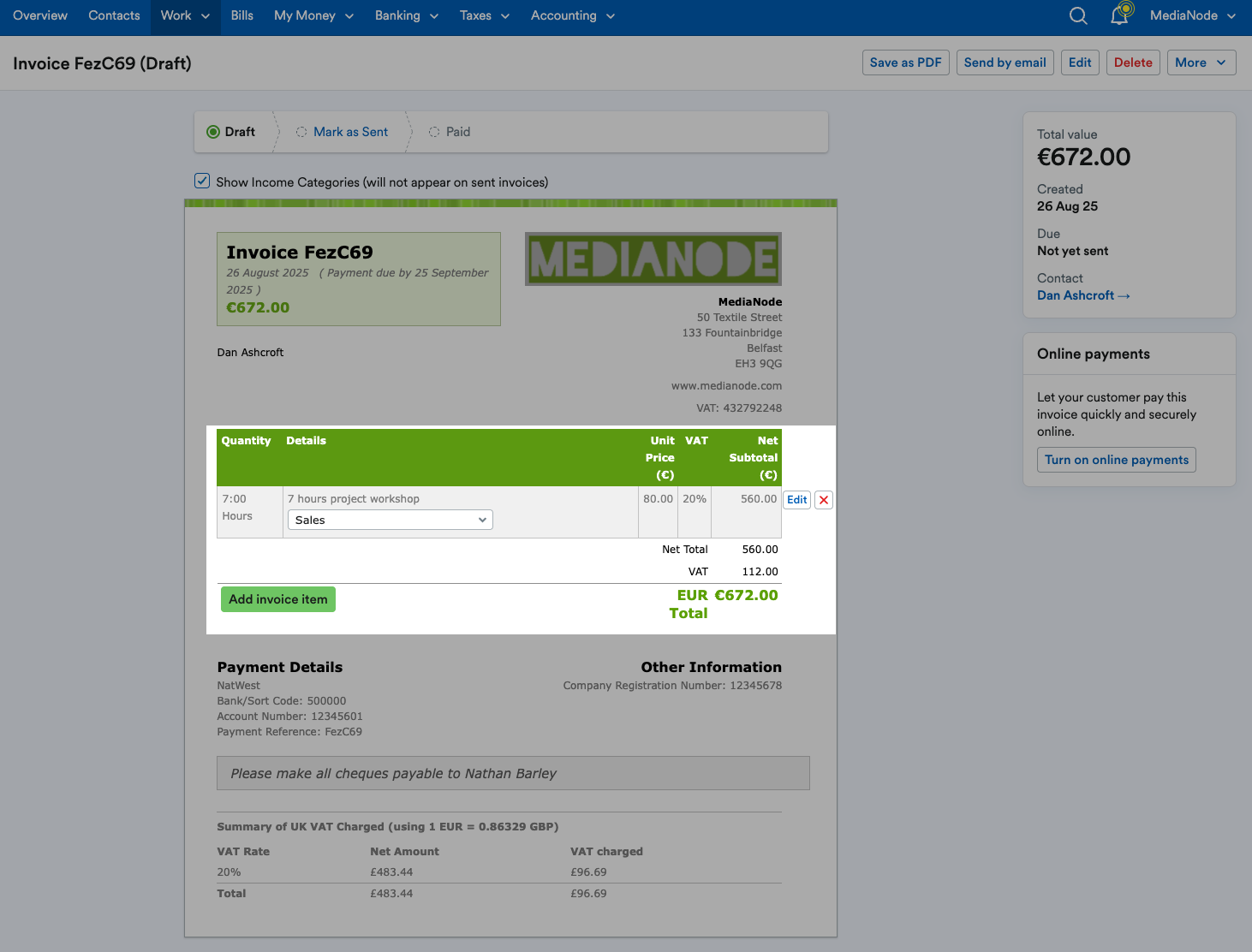Click the VAT: 432792248 number

tap(739, 408)
